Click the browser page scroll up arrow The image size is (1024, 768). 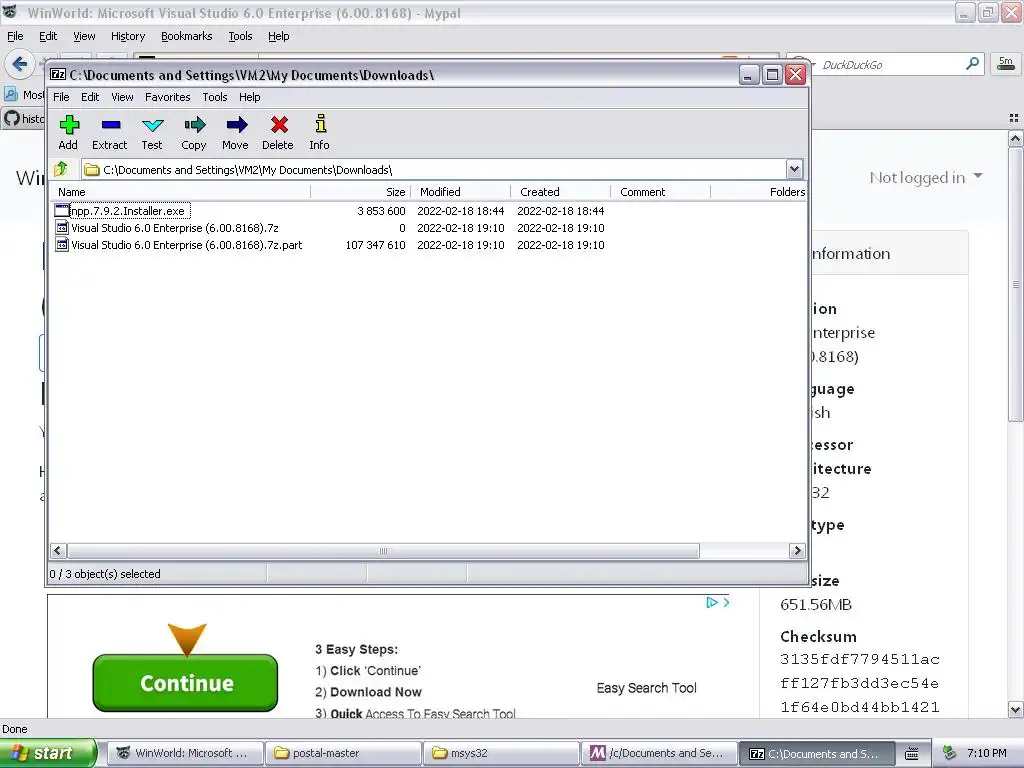[x=1016, y=138]
